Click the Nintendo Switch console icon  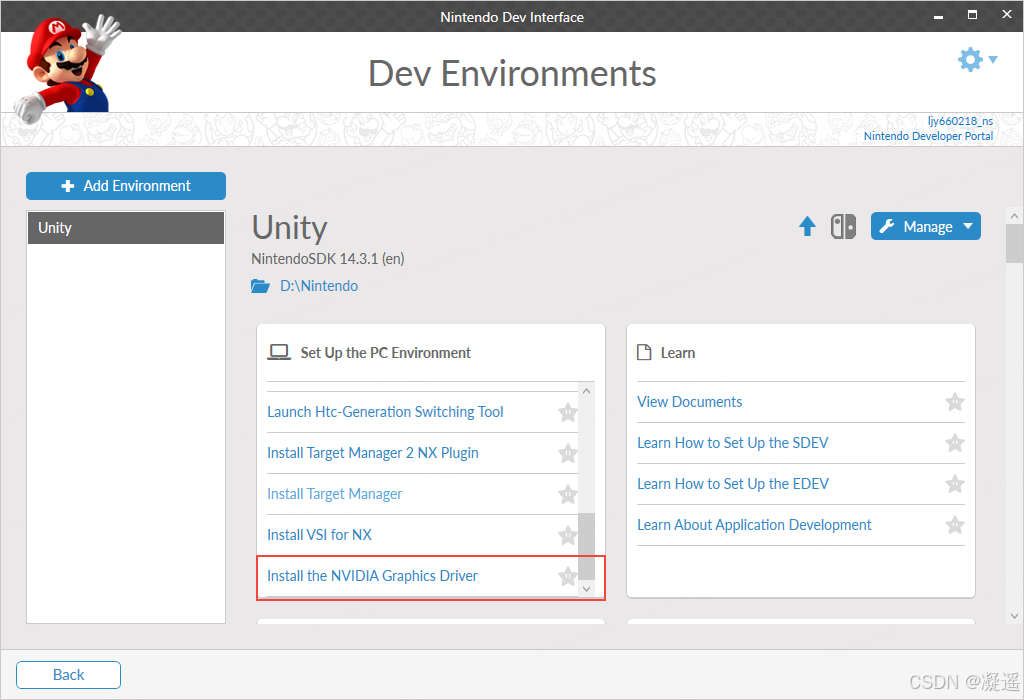(843, 227)
